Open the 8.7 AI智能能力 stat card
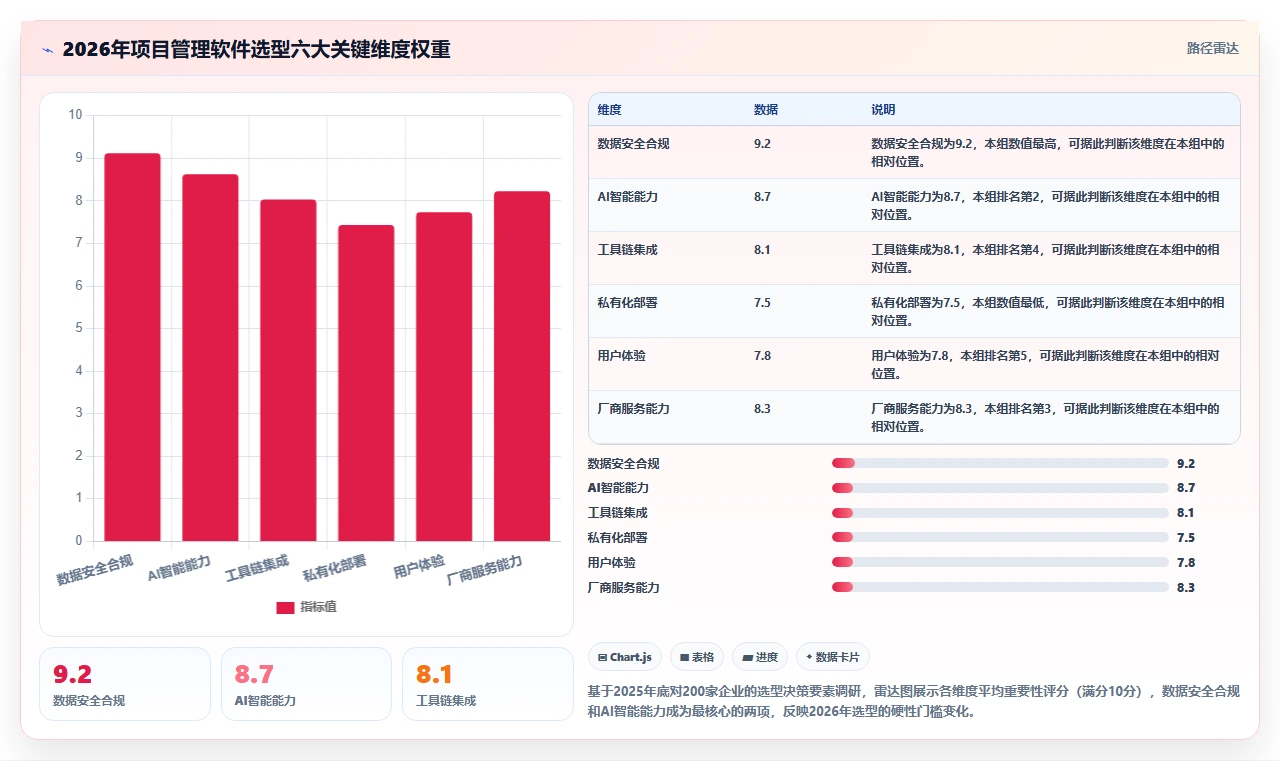 306,684
